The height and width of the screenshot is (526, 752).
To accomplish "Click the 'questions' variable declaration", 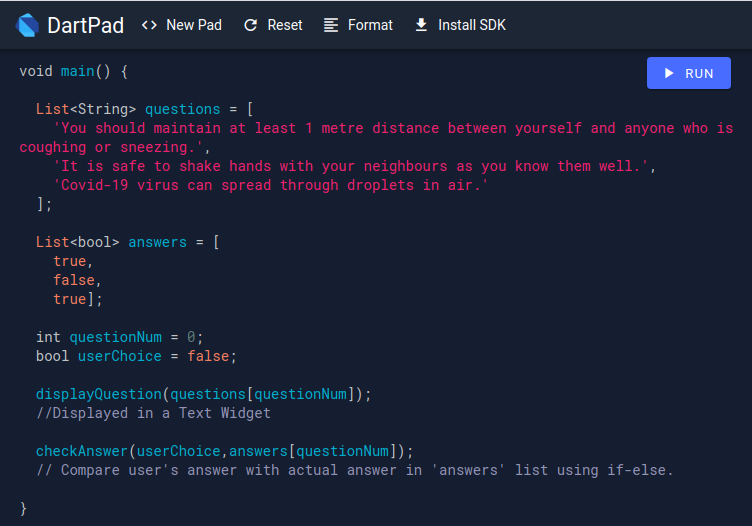I will pos(183,109).
